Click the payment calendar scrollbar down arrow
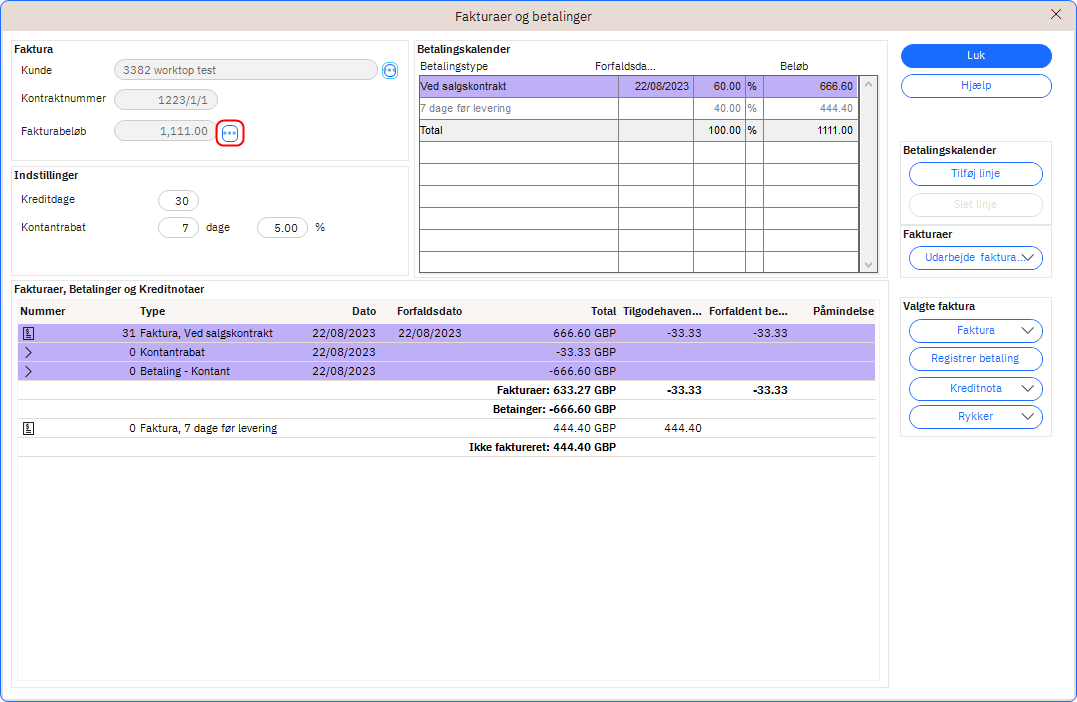1077x702 pixels. pos(867,264)
